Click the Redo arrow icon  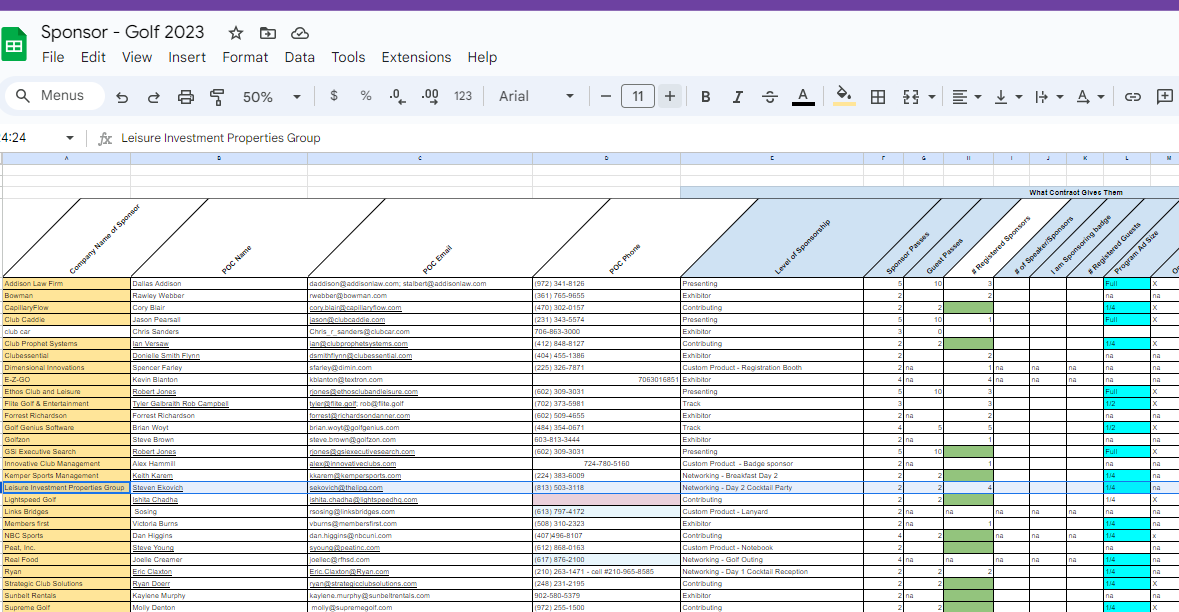click(x=154, y=97)
